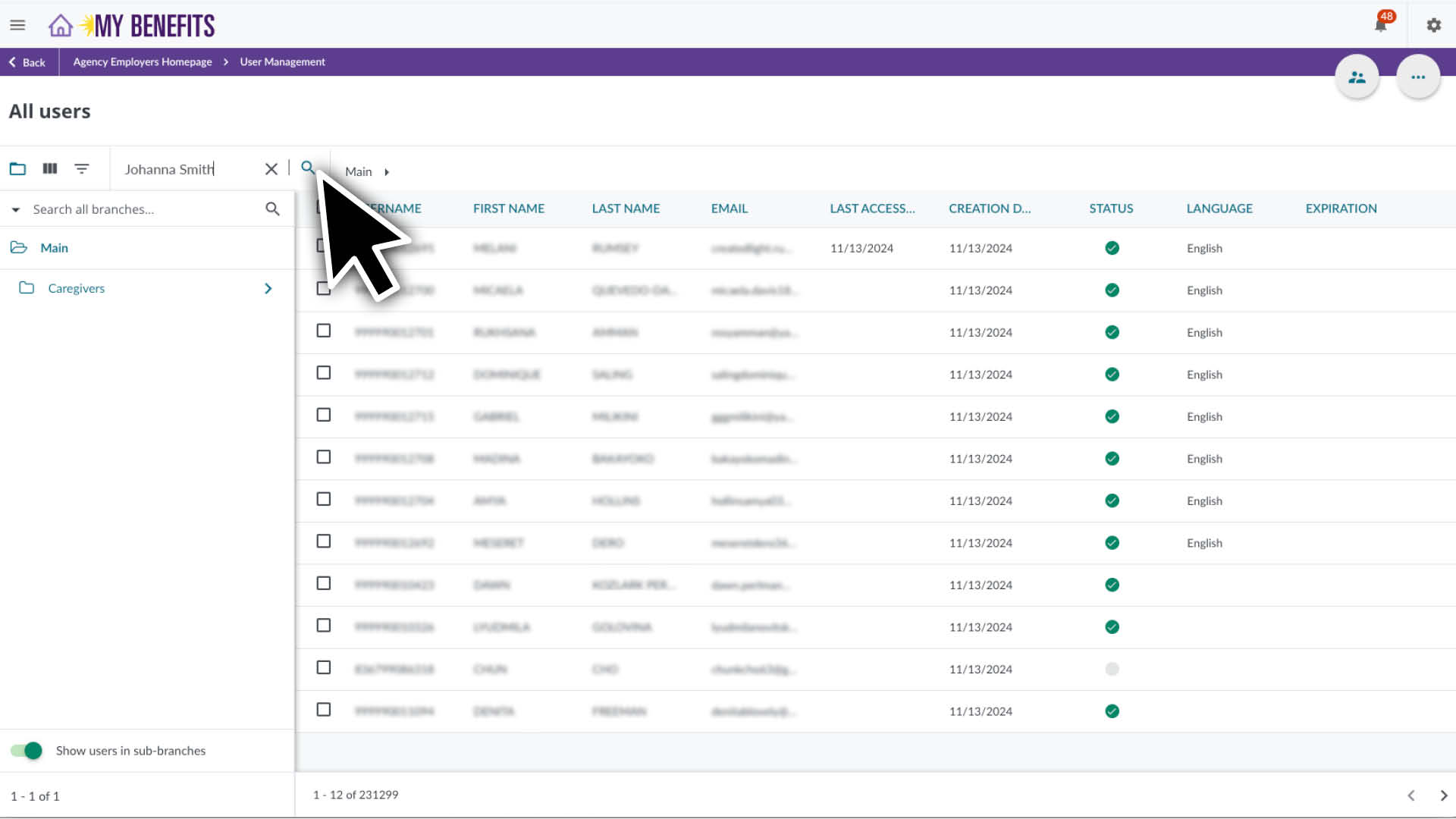Click the magnifier icon to run user search
This screenshot has width=1456, height=819.
[x=308, y=168]
